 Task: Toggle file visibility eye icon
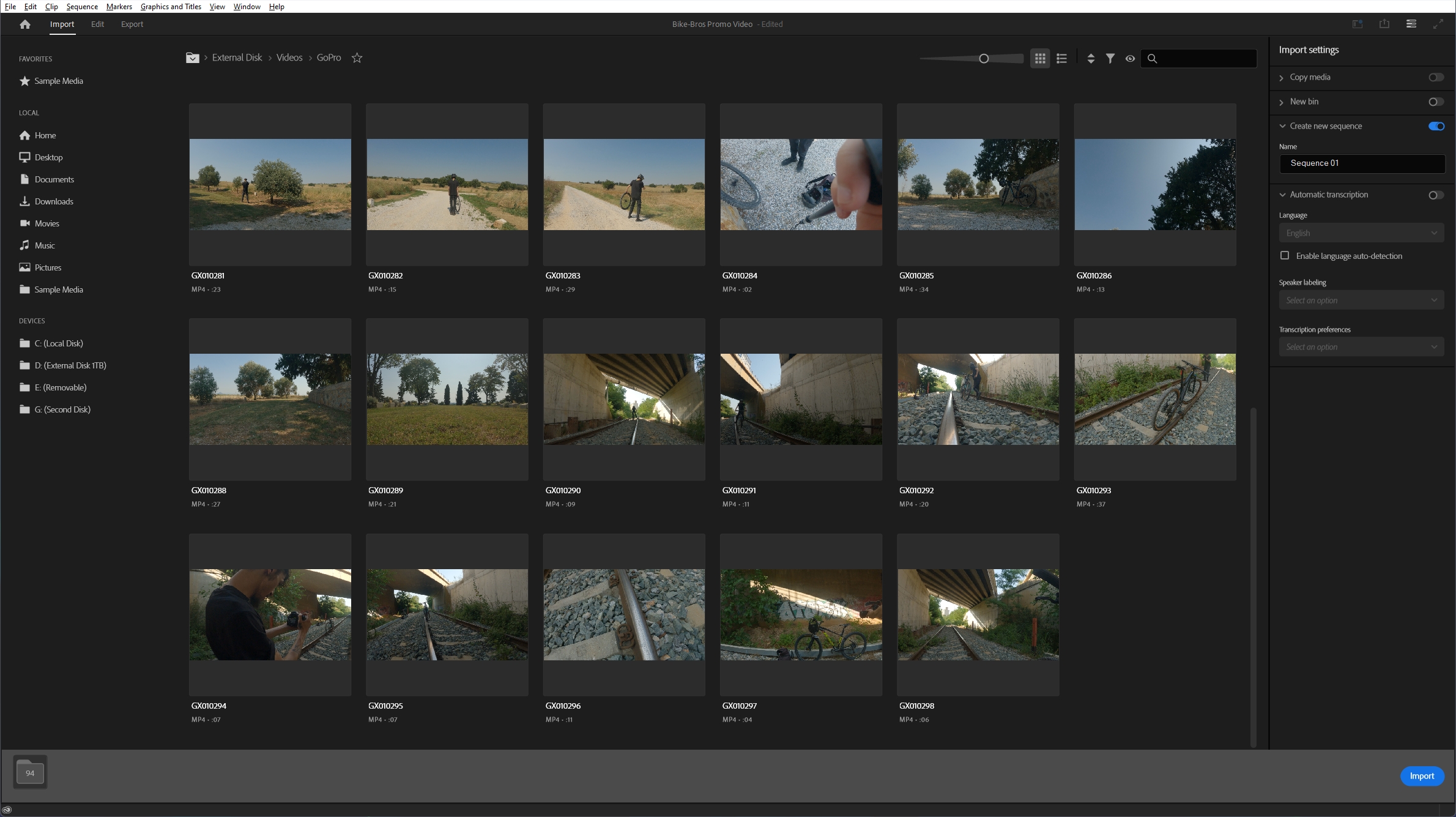click(x=1130, y=59)
